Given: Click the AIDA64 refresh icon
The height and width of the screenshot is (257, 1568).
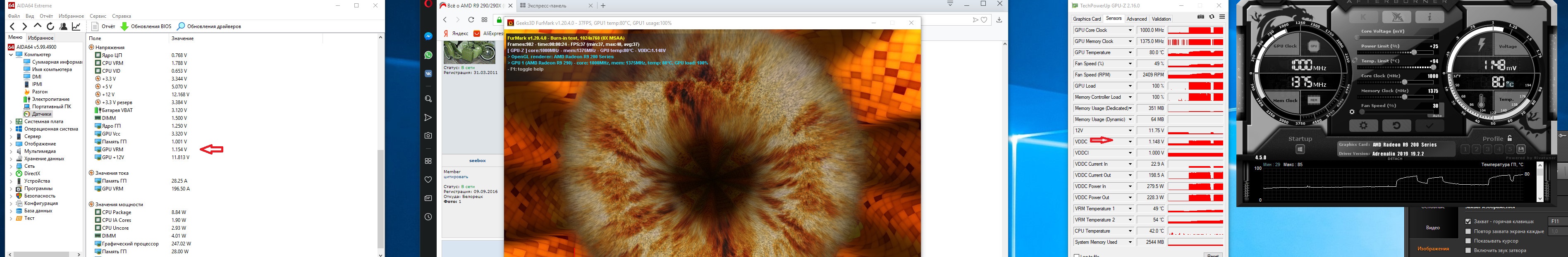Looking at the screenshot, I should [50, 26].
